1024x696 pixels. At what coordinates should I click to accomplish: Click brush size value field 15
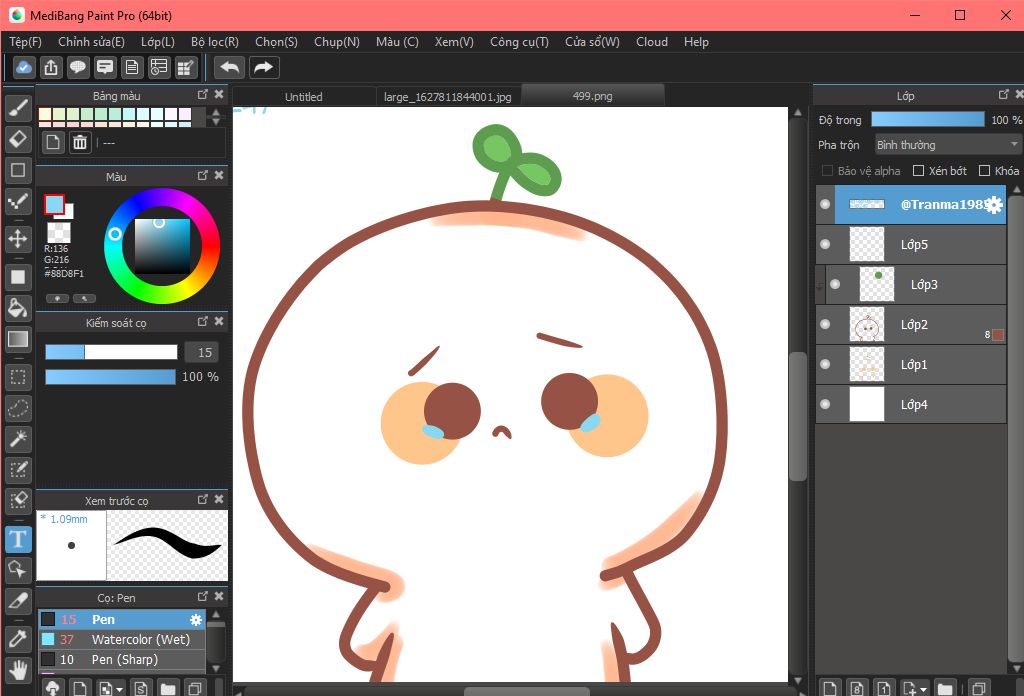tap(200, 353)
